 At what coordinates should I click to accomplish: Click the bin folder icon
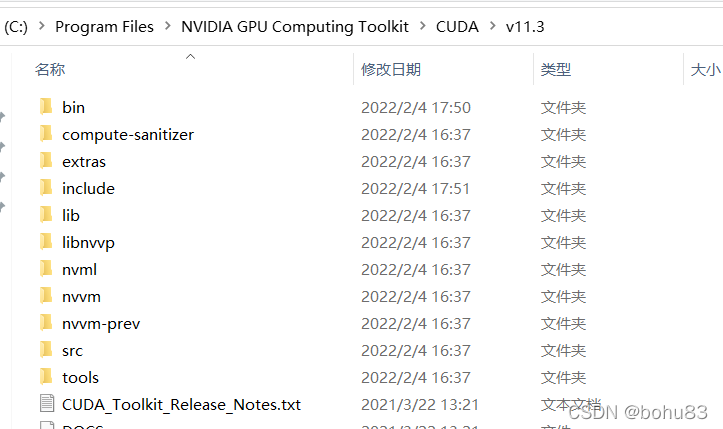[x=45, y=107]
